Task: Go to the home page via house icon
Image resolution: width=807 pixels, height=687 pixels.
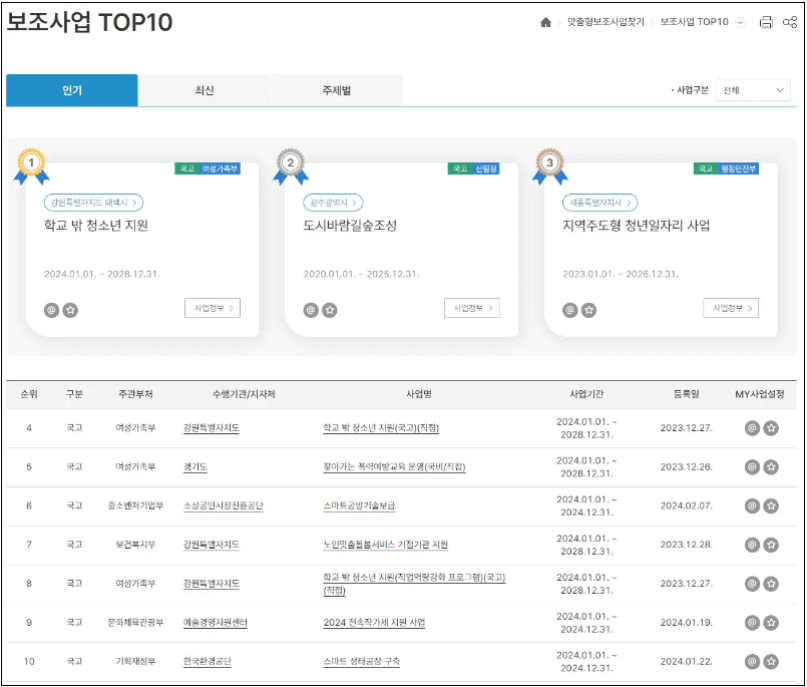Action: 546,22
